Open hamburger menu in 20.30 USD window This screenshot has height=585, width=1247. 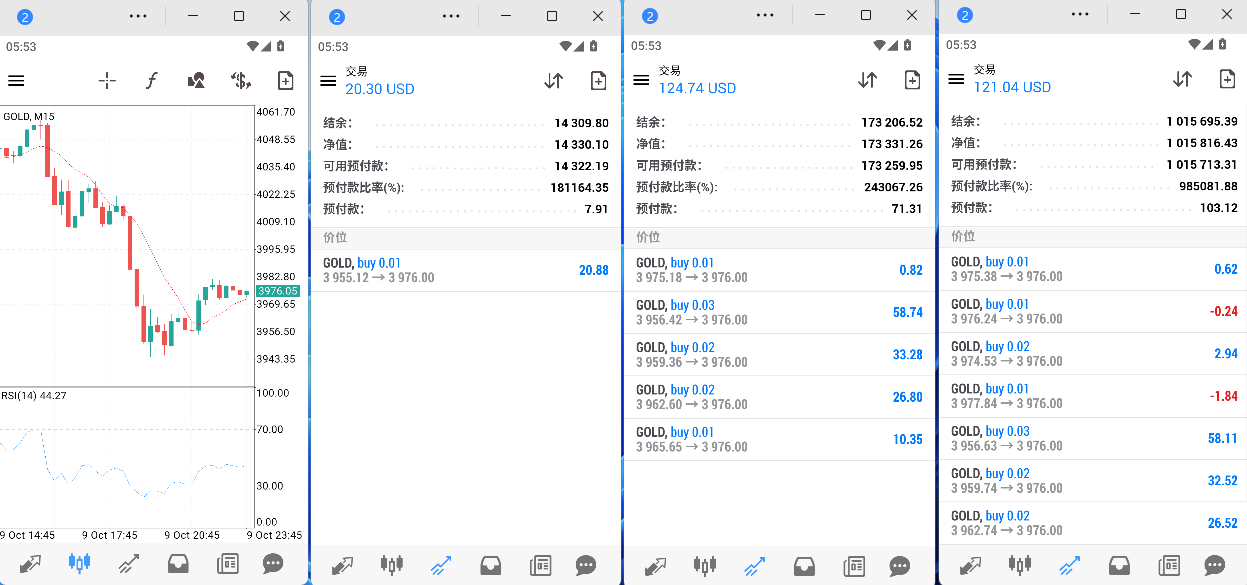328,81
